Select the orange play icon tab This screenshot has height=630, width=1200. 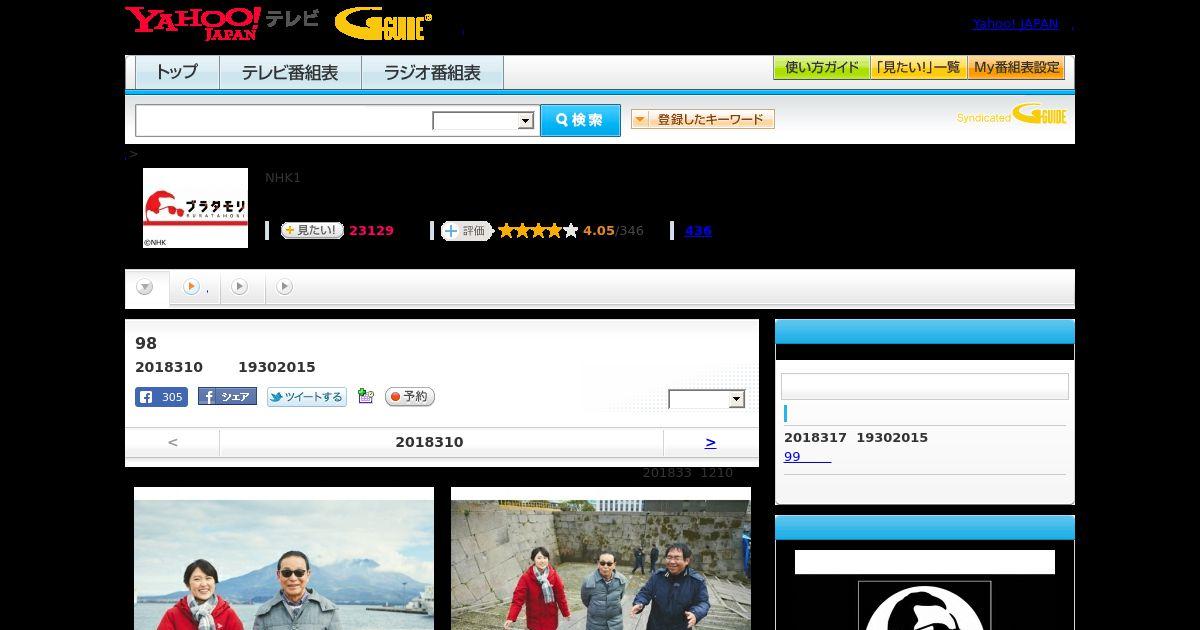(194, 287)
